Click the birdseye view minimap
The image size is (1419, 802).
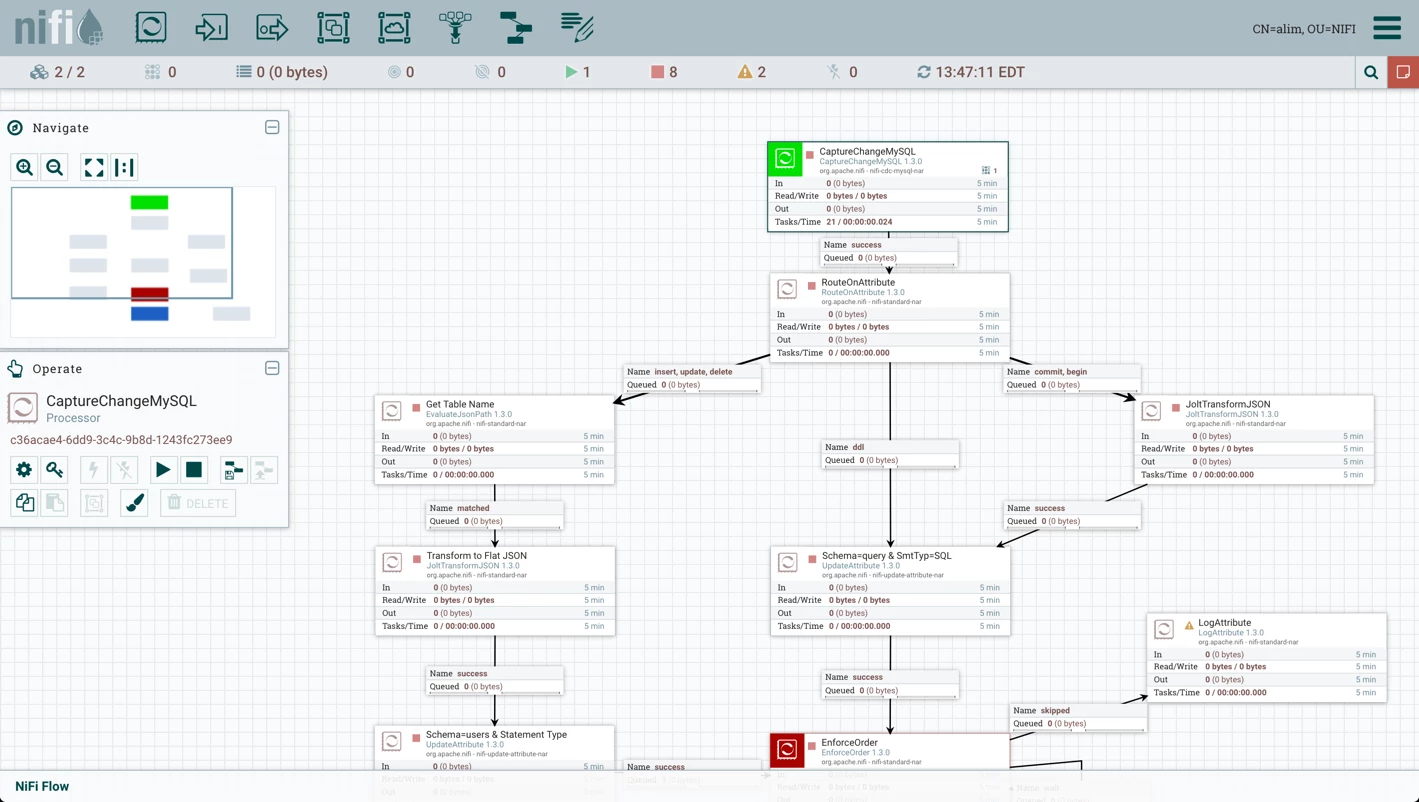coord(143,264)
